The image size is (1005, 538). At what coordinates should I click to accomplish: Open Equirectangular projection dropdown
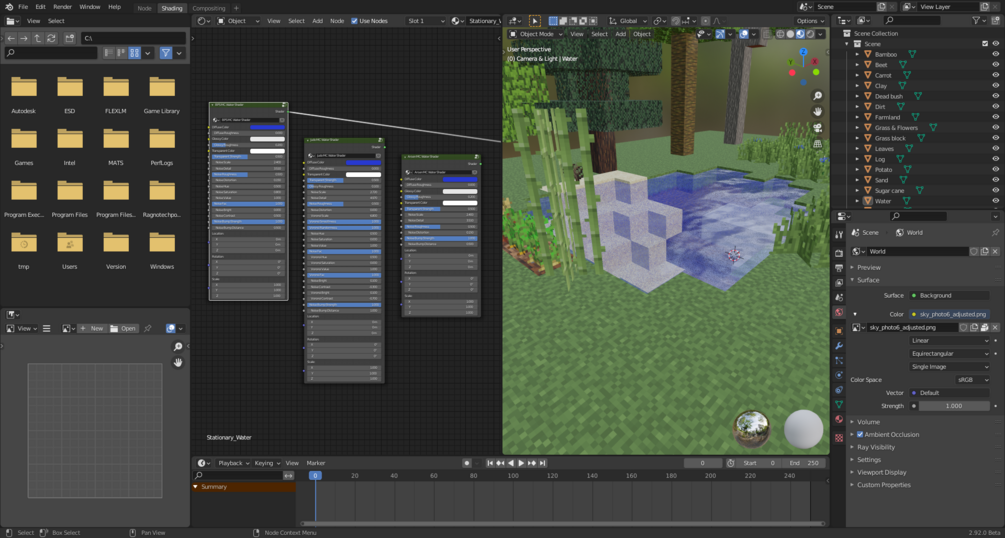click(950, 353)
